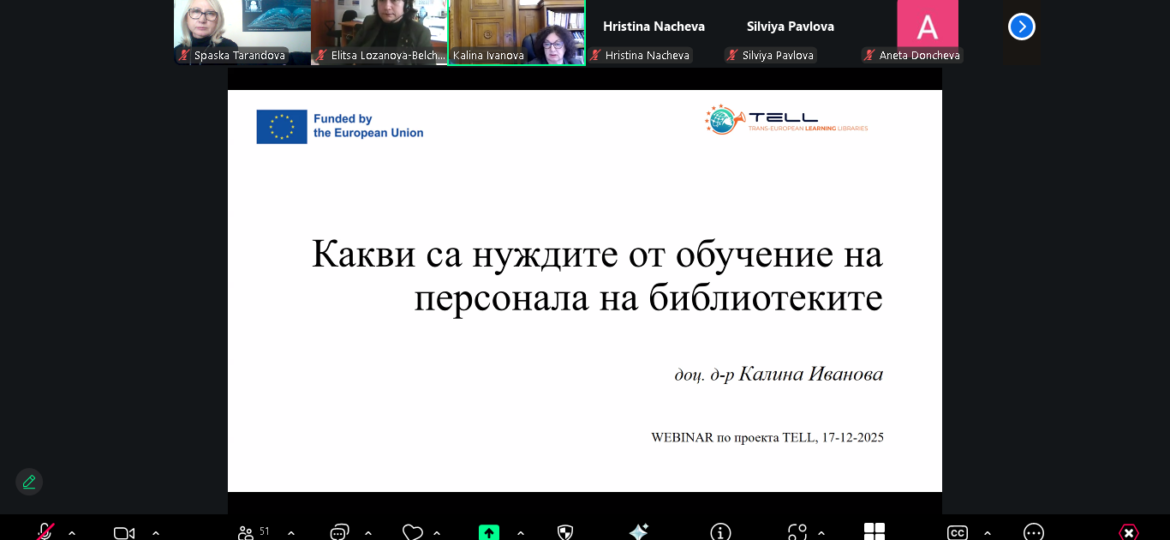Open AI Companion sparkle icon
Screen dimensions: 1170x540
[638, 532]
